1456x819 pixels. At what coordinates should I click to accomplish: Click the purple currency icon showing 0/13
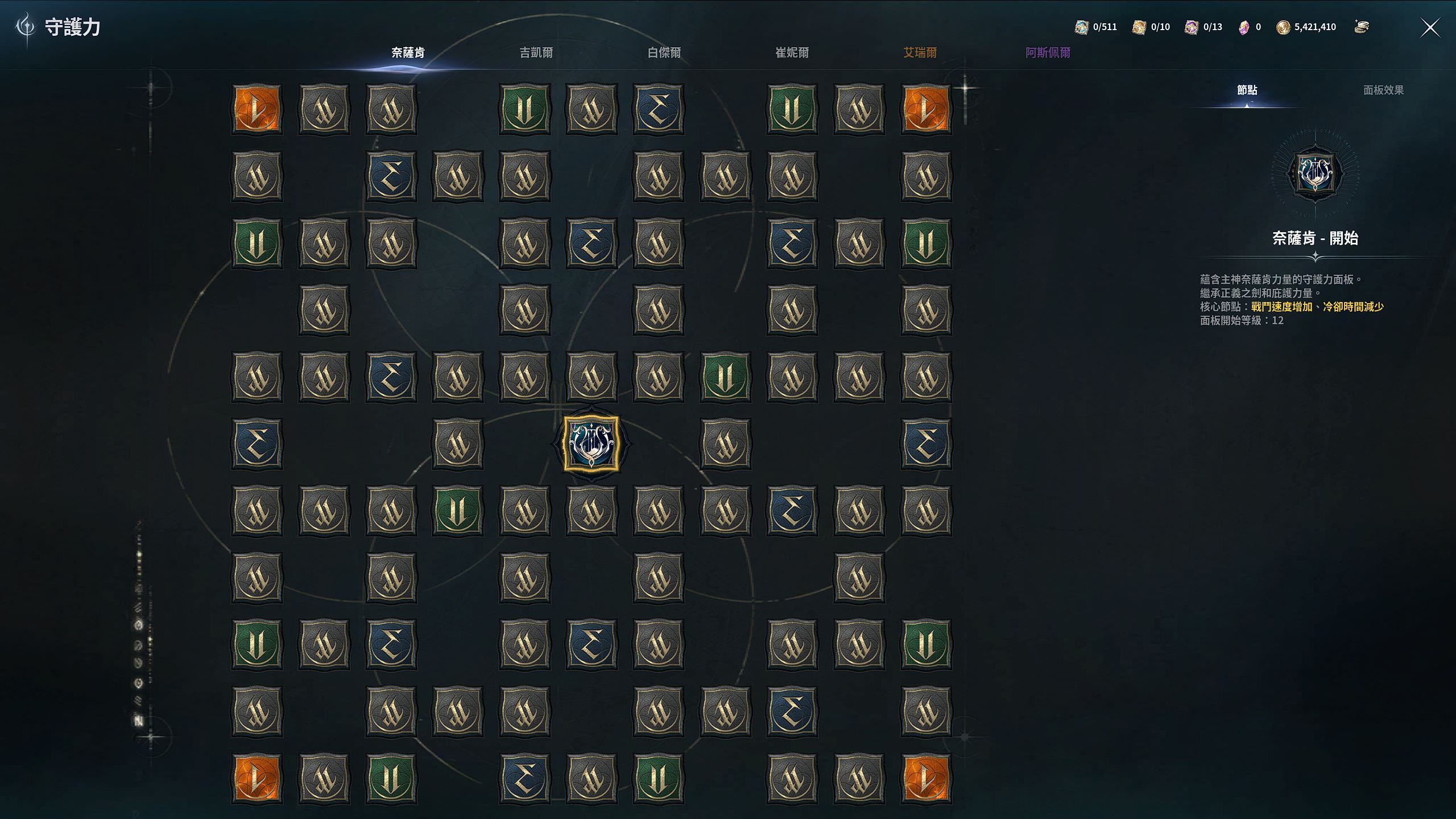click(1192, 27)
